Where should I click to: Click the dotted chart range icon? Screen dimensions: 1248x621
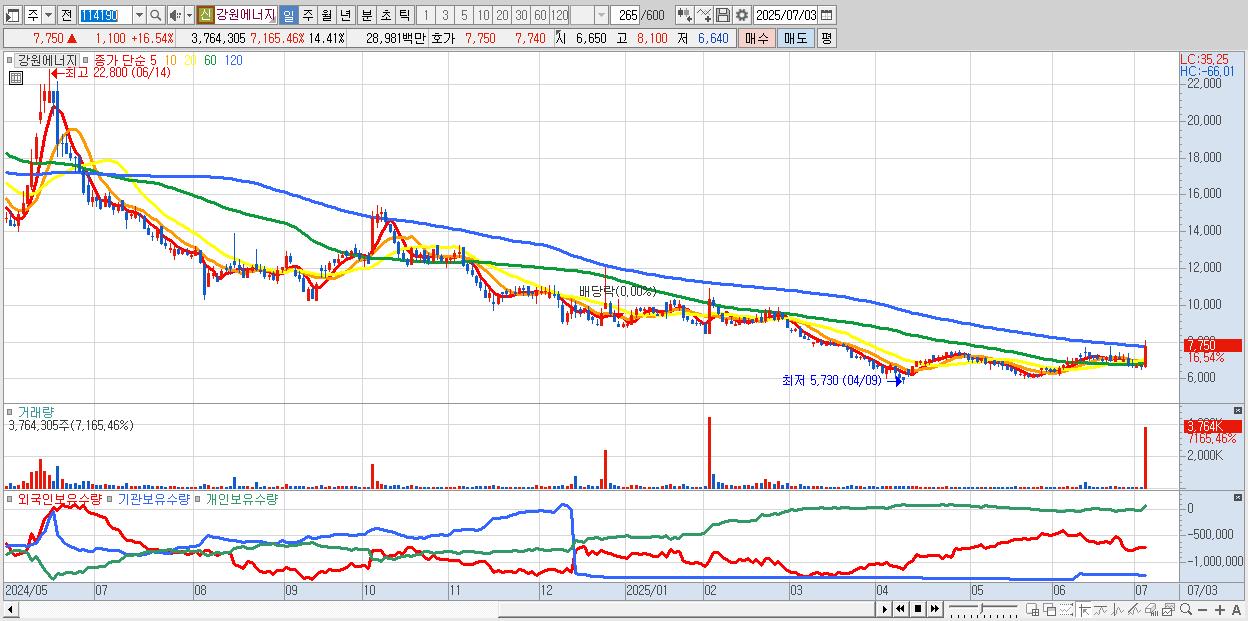tap(1066, 609)
